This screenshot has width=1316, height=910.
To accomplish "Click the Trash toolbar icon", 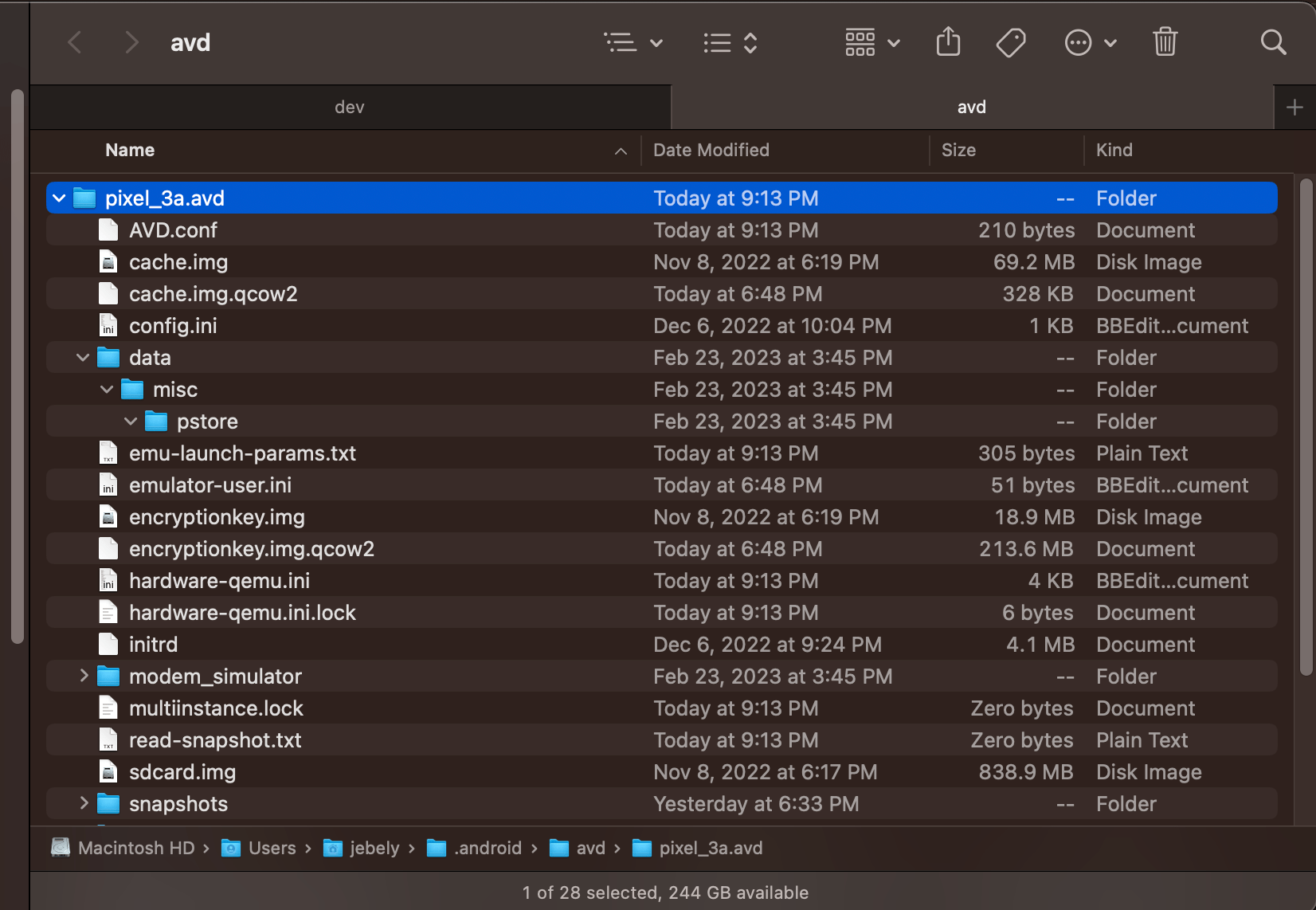I will click(x=1165, y=41).
